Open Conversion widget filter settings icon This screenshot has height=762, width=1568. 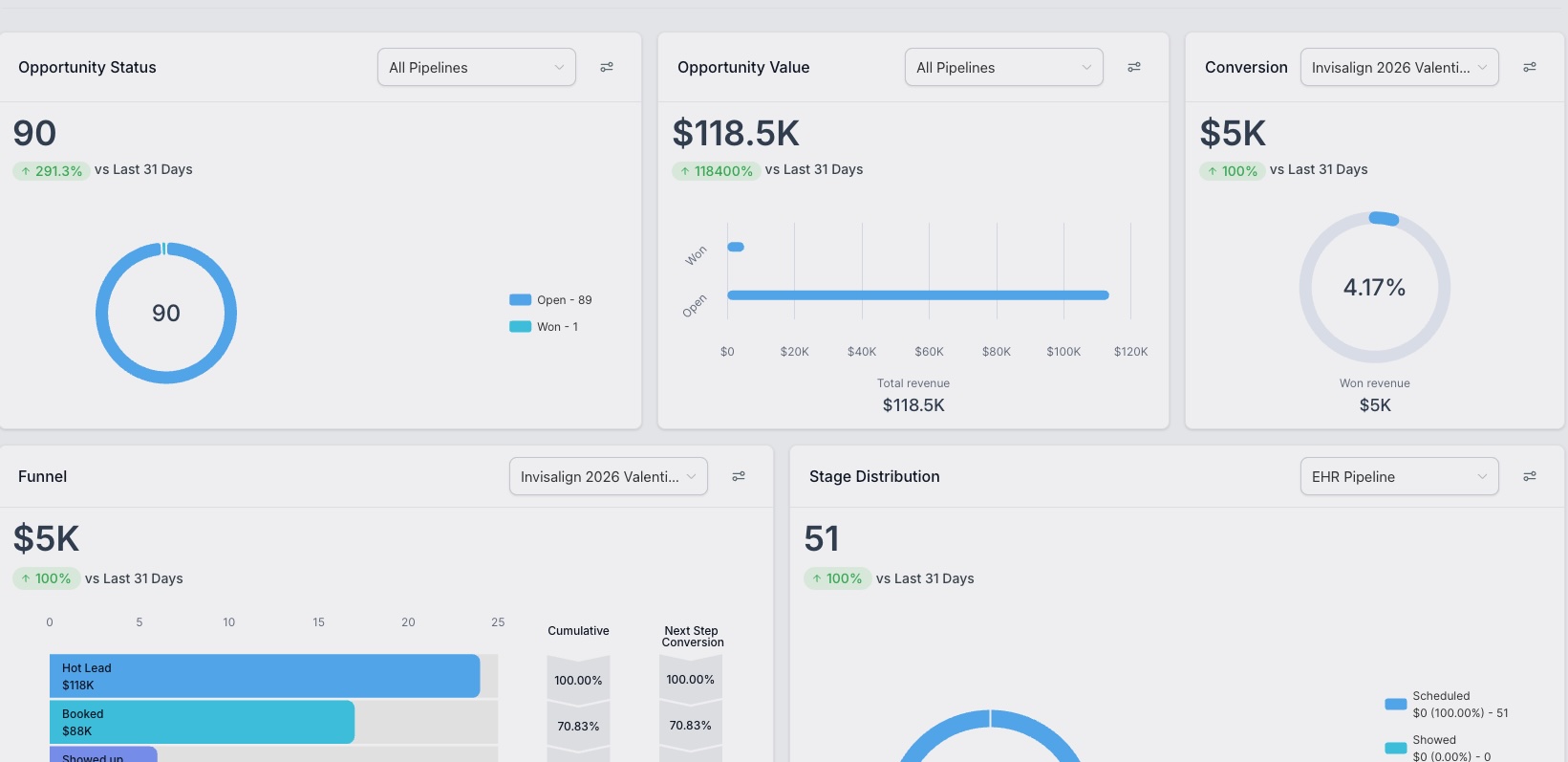[x=1530, y=67]
